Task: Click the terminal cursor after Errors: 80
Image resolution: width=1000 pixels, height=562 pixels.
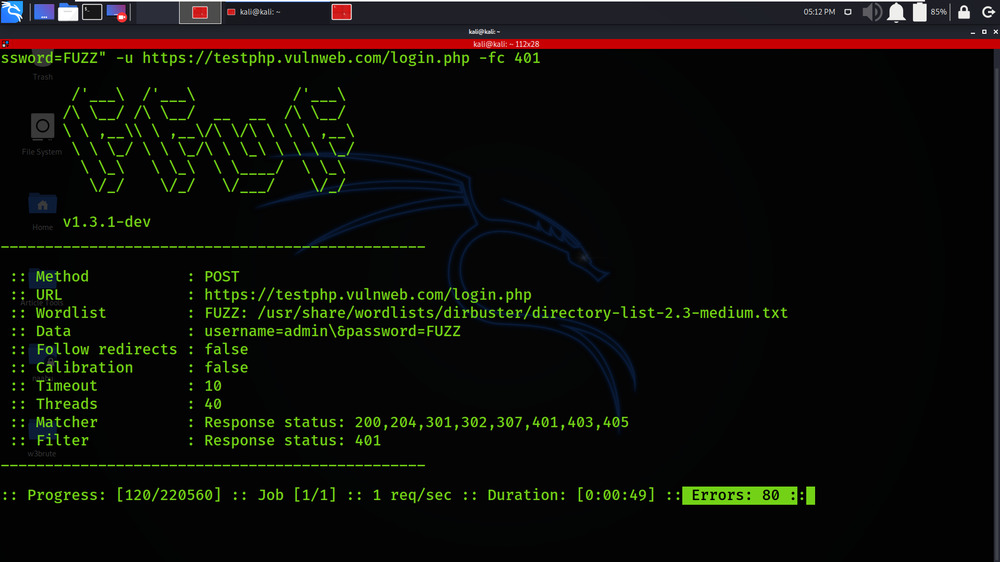Action: click(810, 495)
